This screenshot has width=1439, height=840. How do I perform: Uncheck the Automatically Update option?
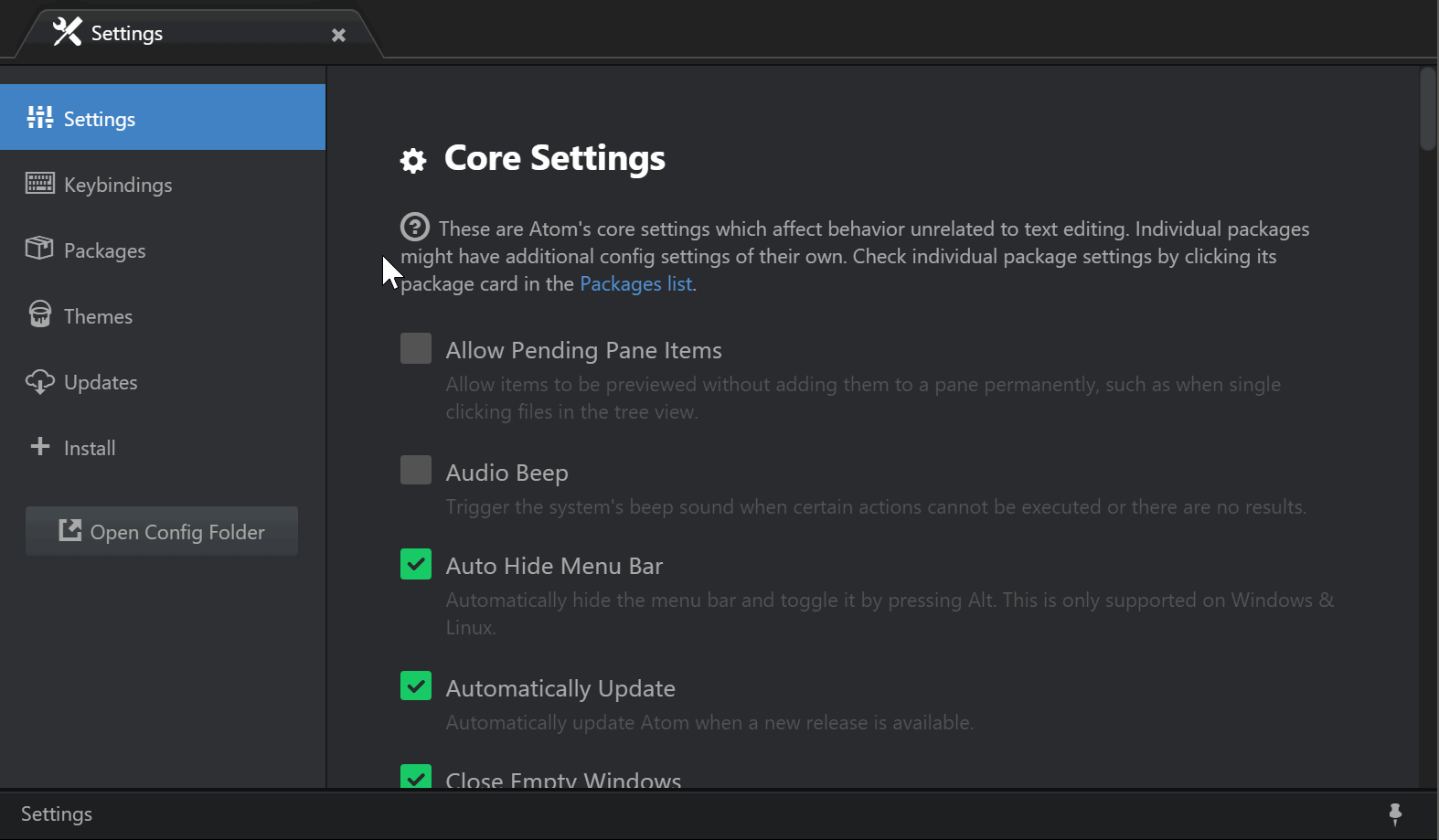click(x=416, y=686)
